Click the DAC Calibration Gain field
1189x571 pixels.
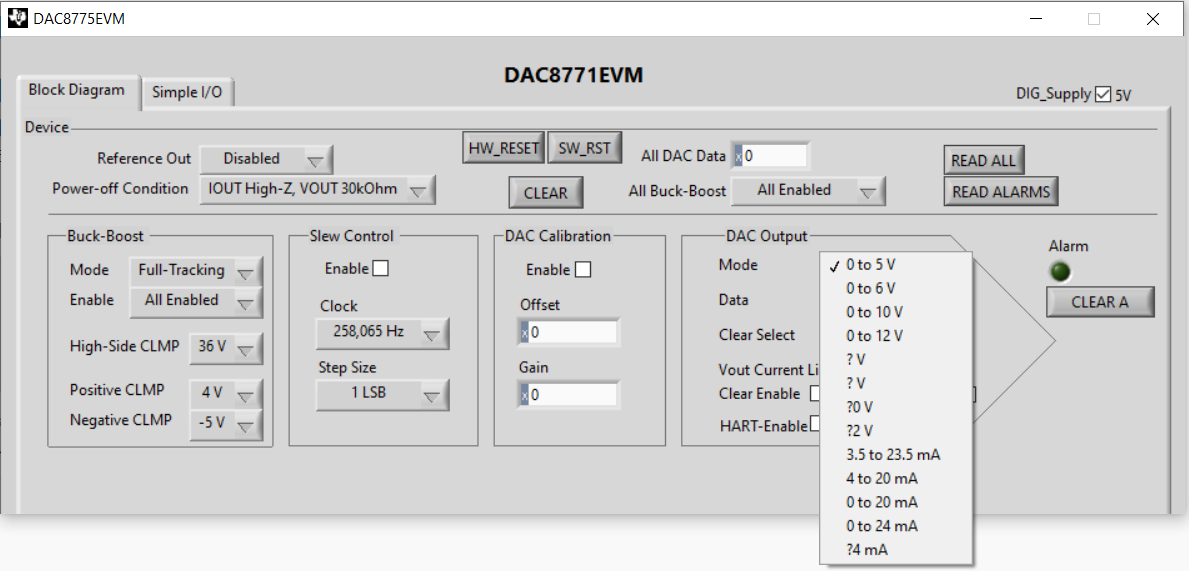coord(569,394)
